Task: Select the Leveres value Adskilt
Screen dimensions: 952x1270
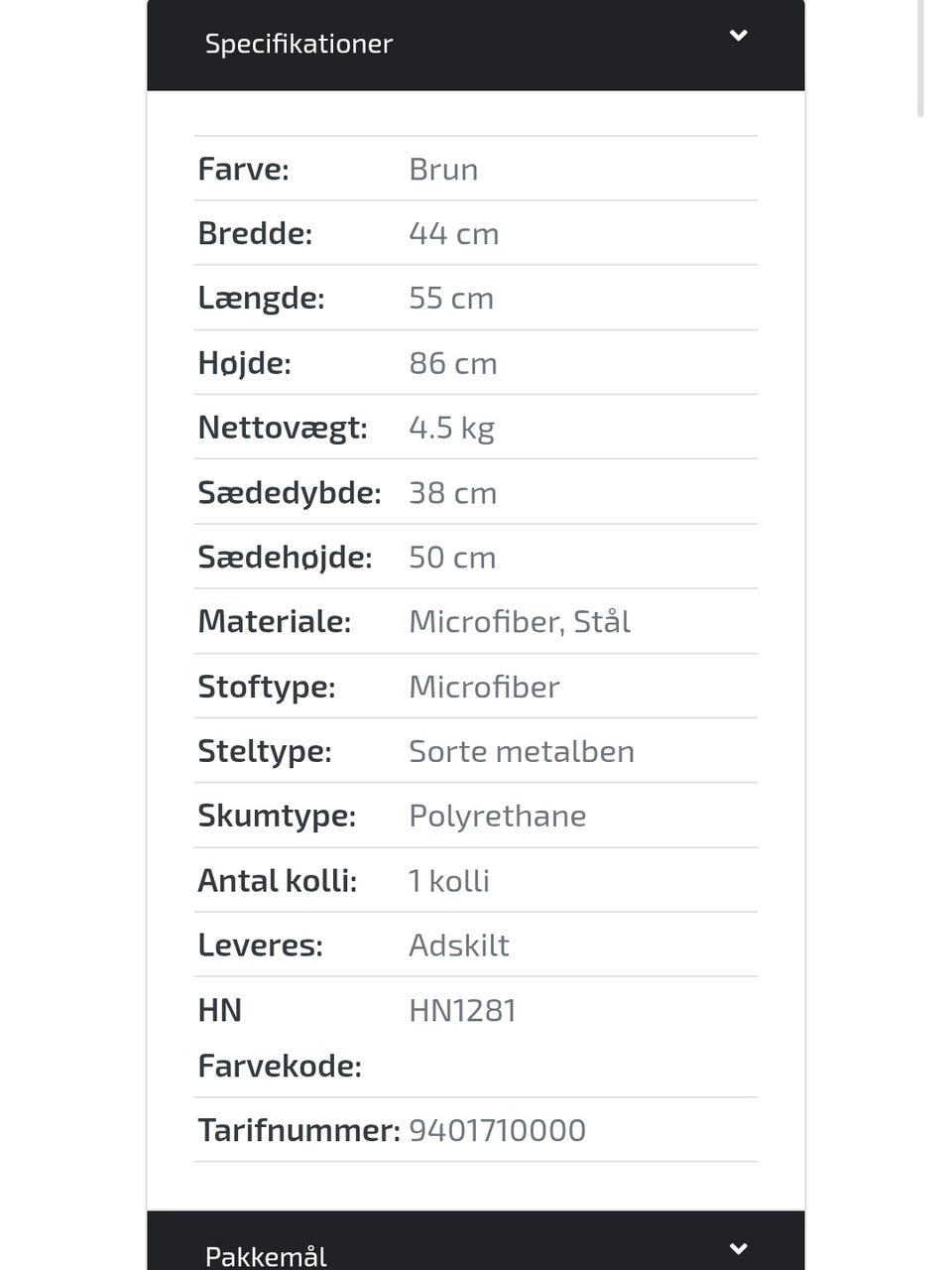Action: pyautogui.click(x=459, y=946)
